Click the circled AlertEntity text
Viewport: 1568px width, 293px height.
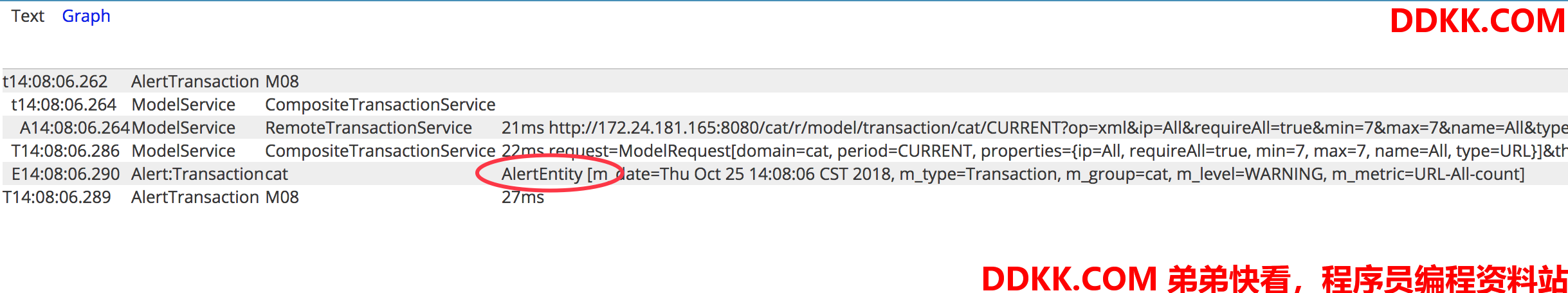click(x=542, y=174)
